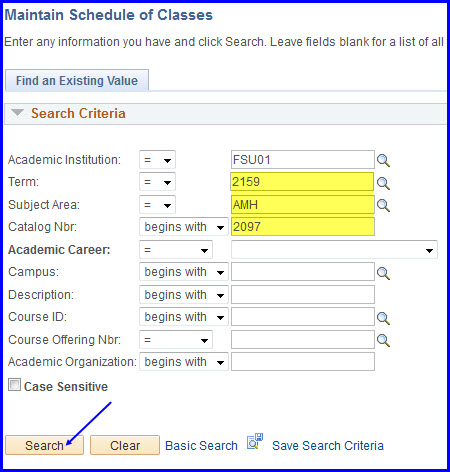
Task: Open Course ID operator dropdown
Action: (x=184, y=317)
